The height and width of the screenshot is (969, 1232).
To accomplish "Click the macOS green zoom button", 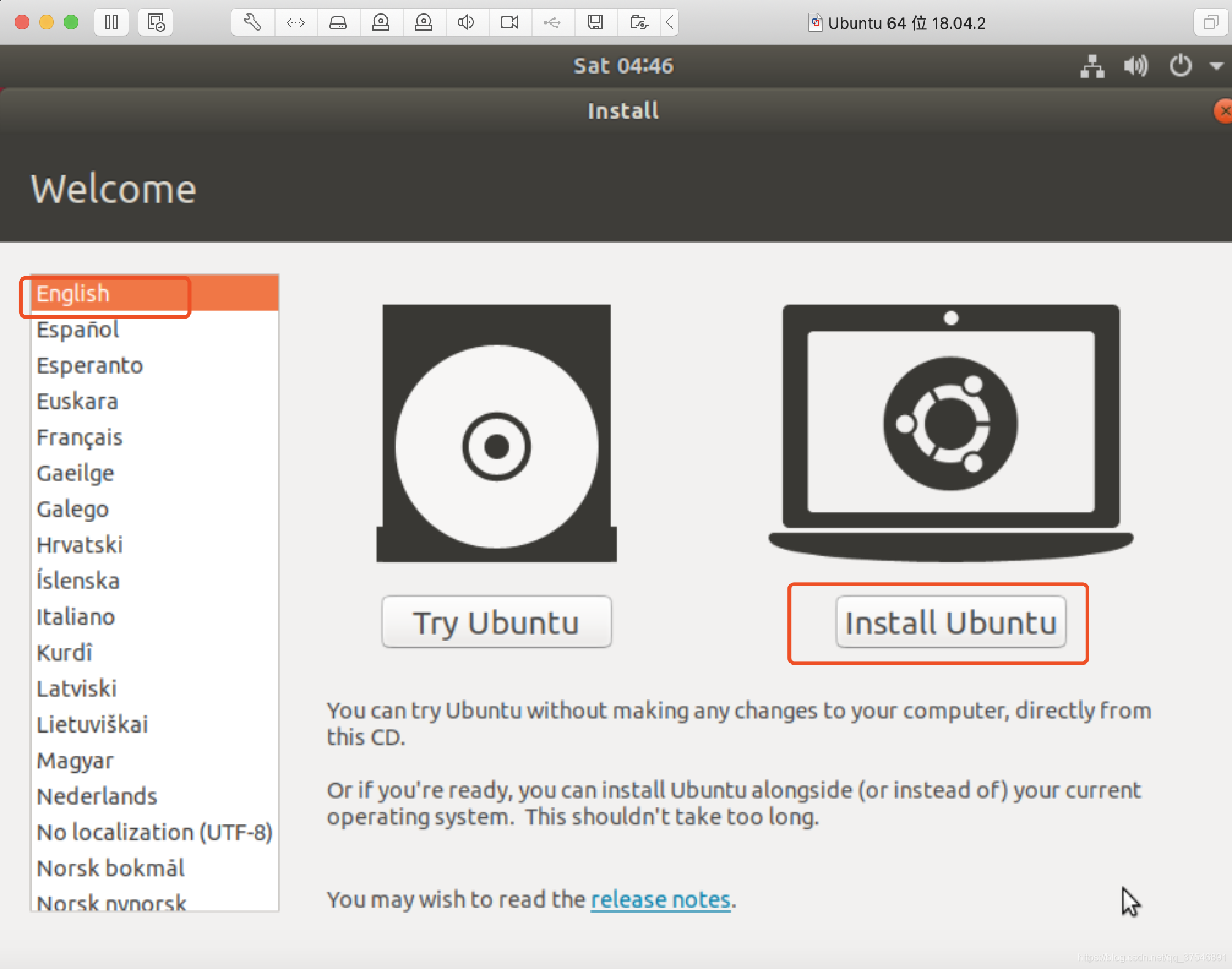I will 71,23.
